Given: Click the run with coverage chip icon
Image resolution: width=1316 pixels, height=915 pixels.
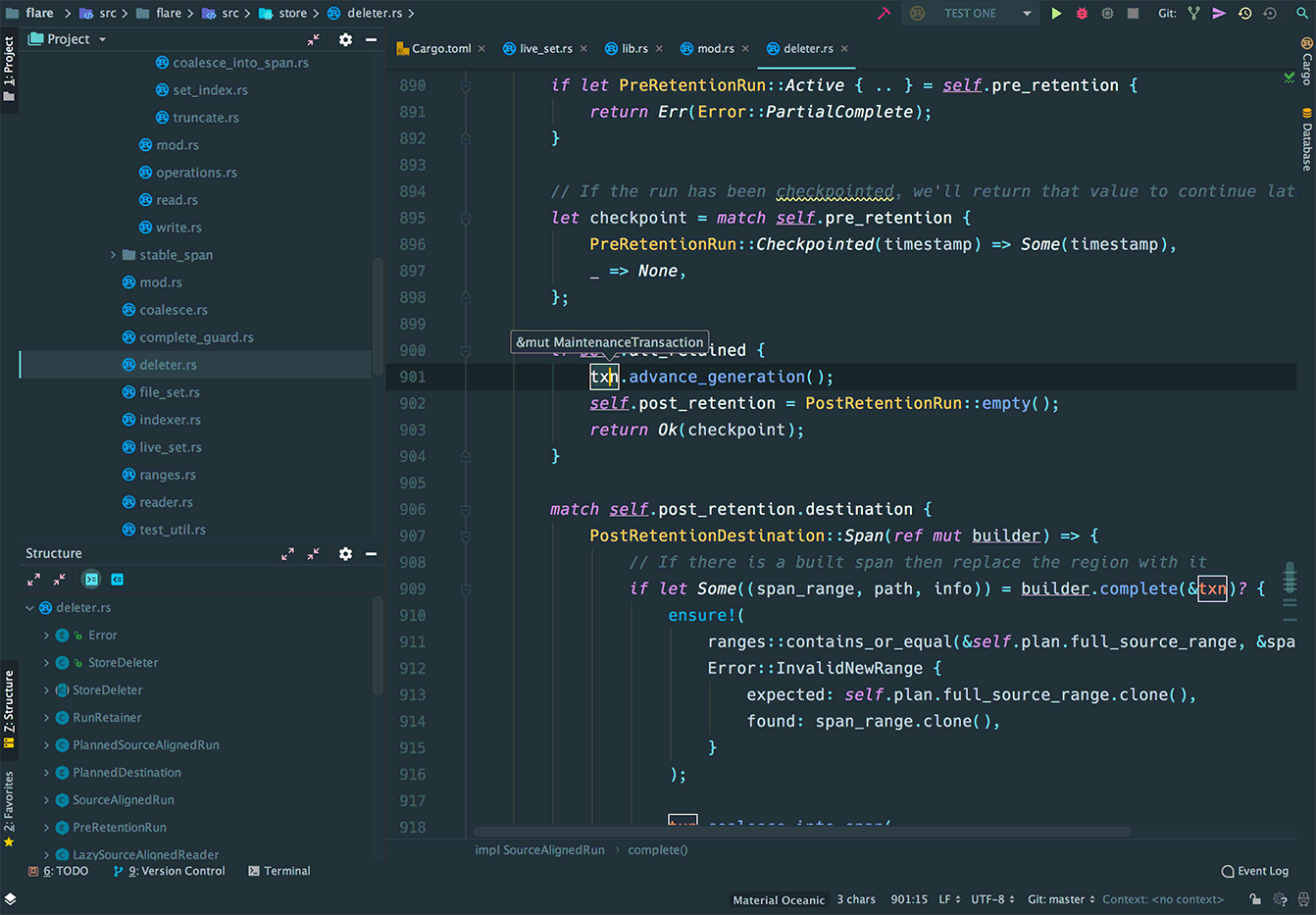Looking at the screenshot, I should point(1107,14).
